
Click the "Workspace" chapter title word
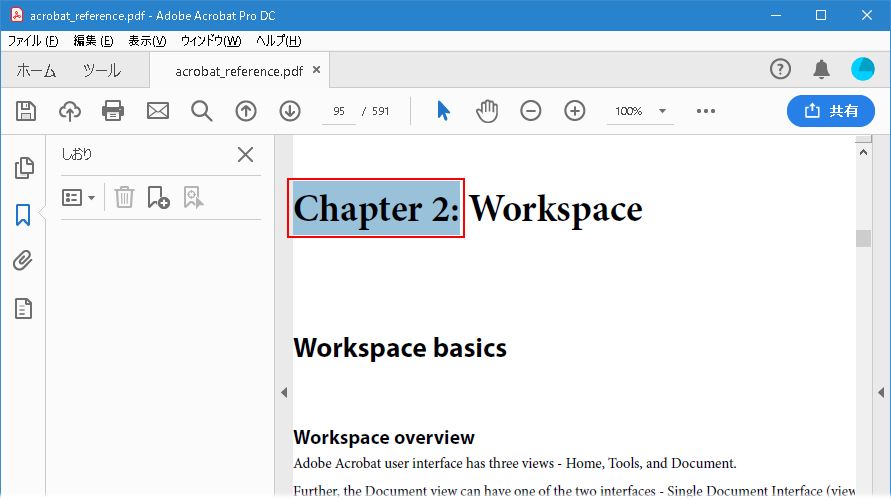(556, 210)
